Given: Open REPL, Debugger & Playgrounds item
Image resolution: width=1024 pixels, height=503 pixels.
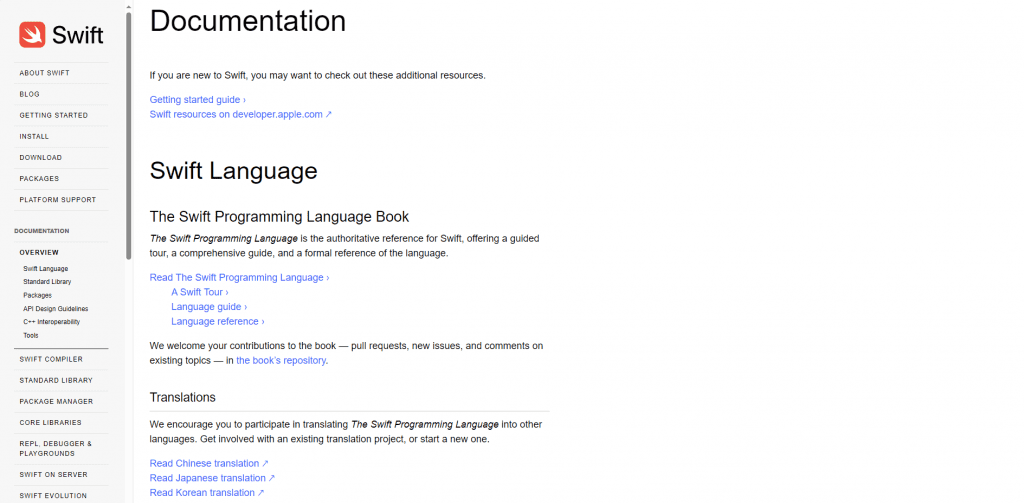Looking at the screenshot, I should tap(56, 449).
